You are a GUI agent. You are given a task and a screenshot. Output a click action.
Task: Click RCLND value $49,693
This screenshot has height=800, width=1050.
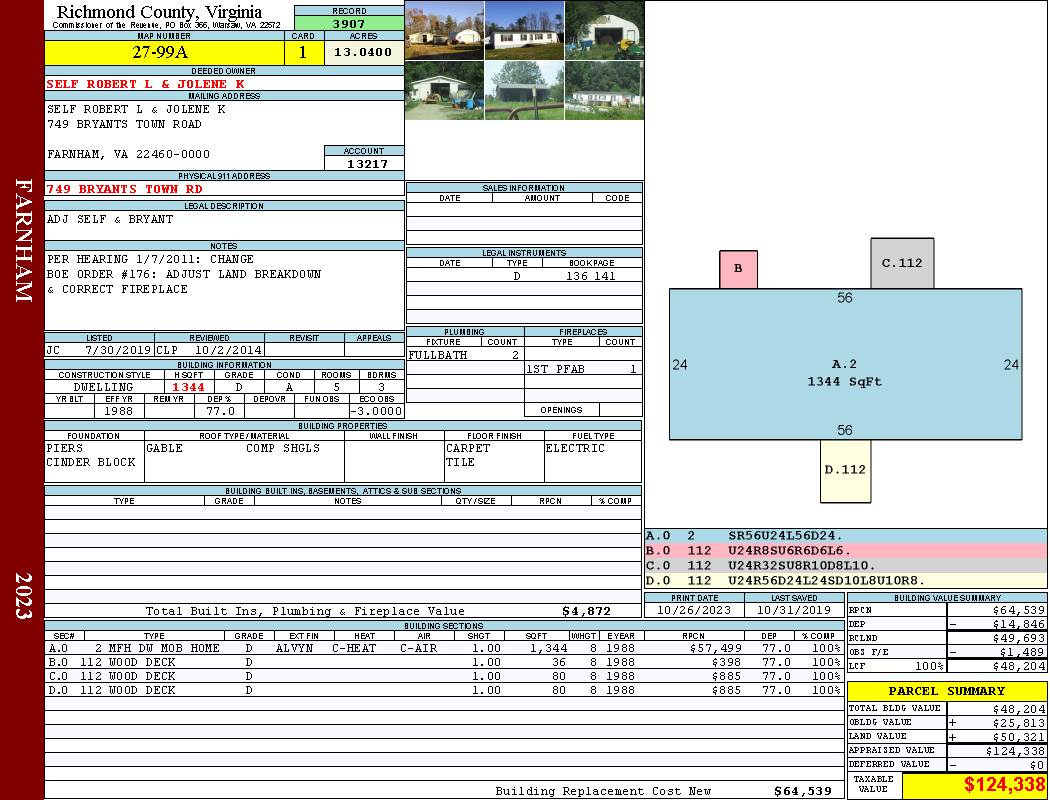click(1019, 638)
